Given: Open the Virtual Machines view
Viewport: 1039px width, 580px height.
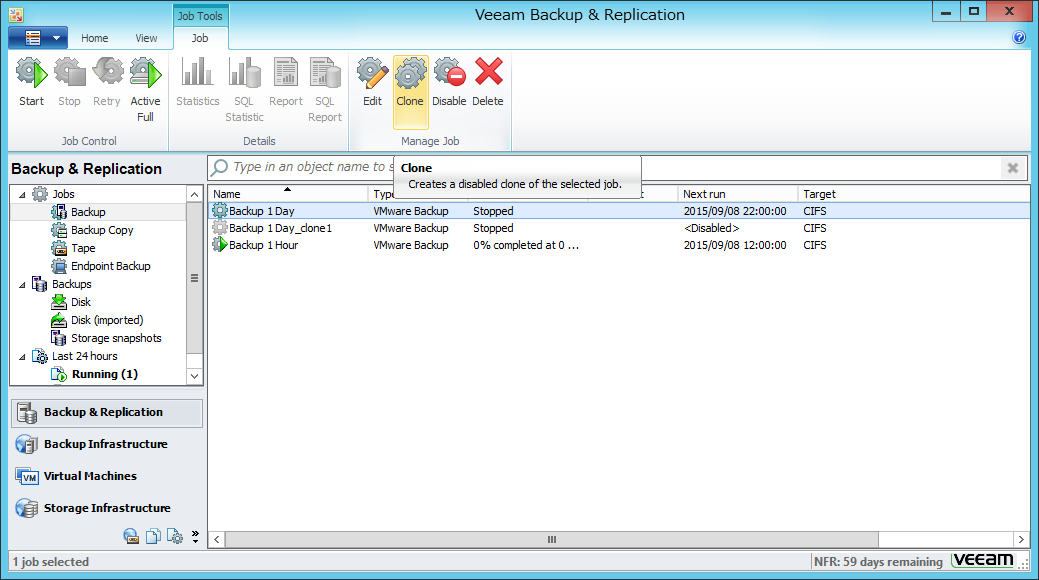Looking at the screenshot, I should (x=107, y=476).
